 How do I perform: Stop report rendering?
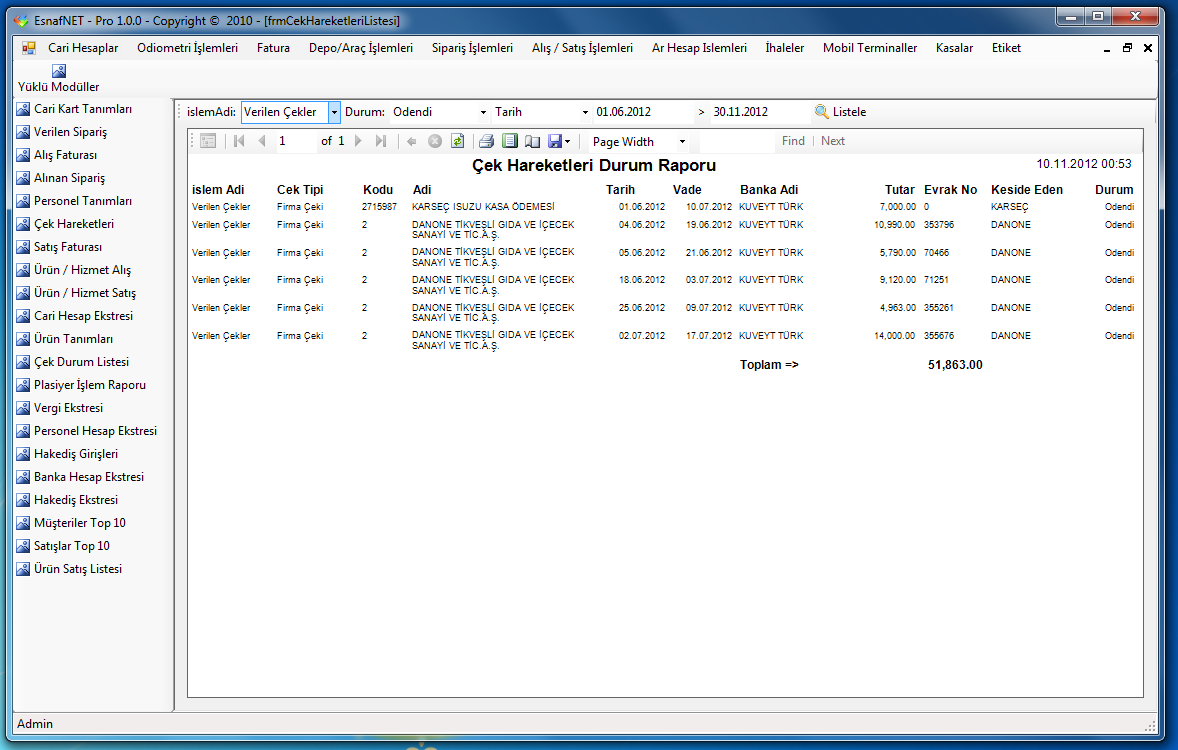[x=435, y=141]
